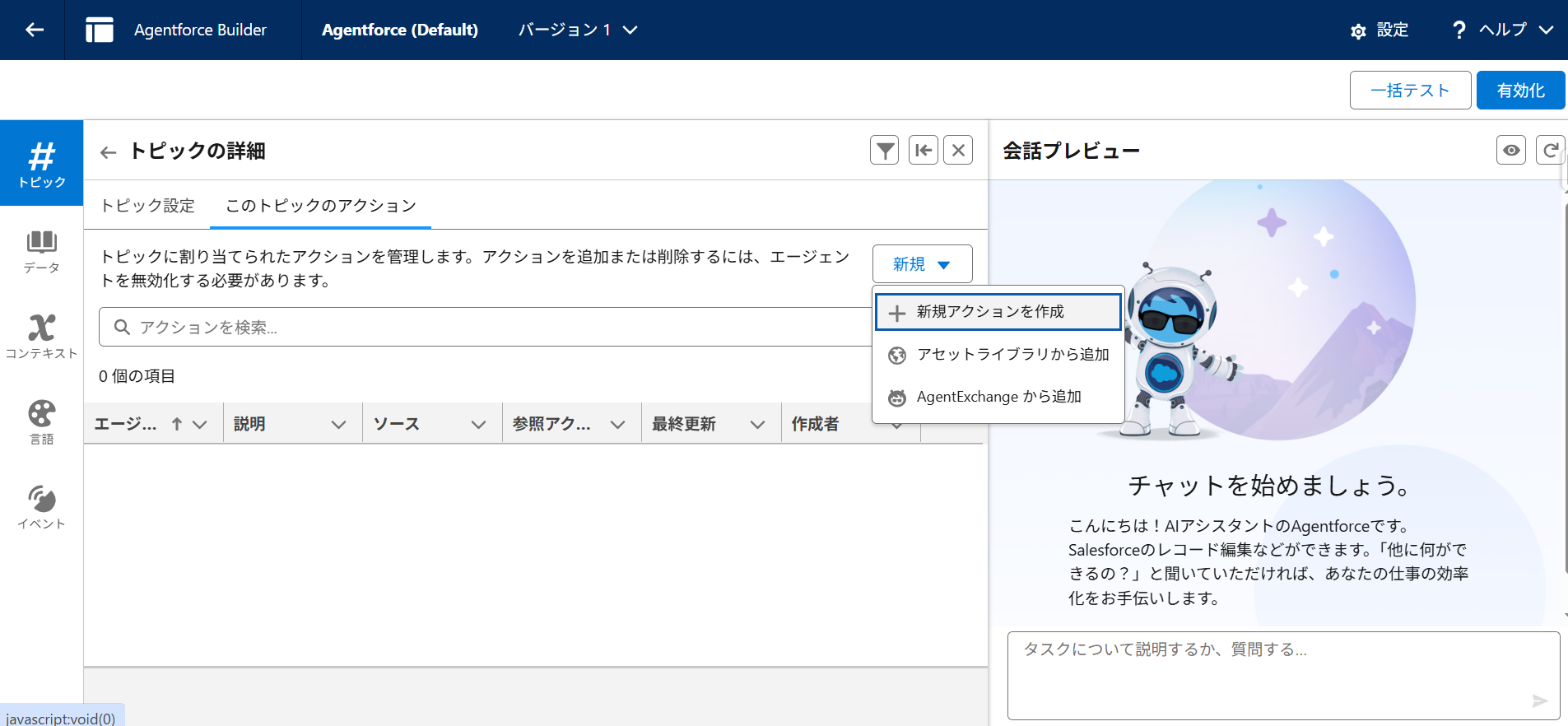This screenshot has height=726, width=1568.
Task: Open the 最終更新 column chevron menu
Action: click(x=758, y=425)
